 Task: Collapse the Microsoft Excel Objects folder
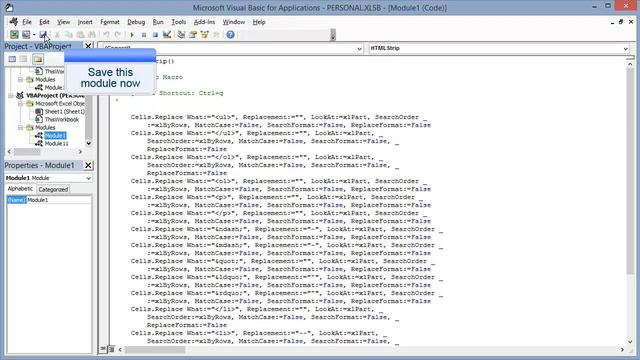click(x=20, y=104)
